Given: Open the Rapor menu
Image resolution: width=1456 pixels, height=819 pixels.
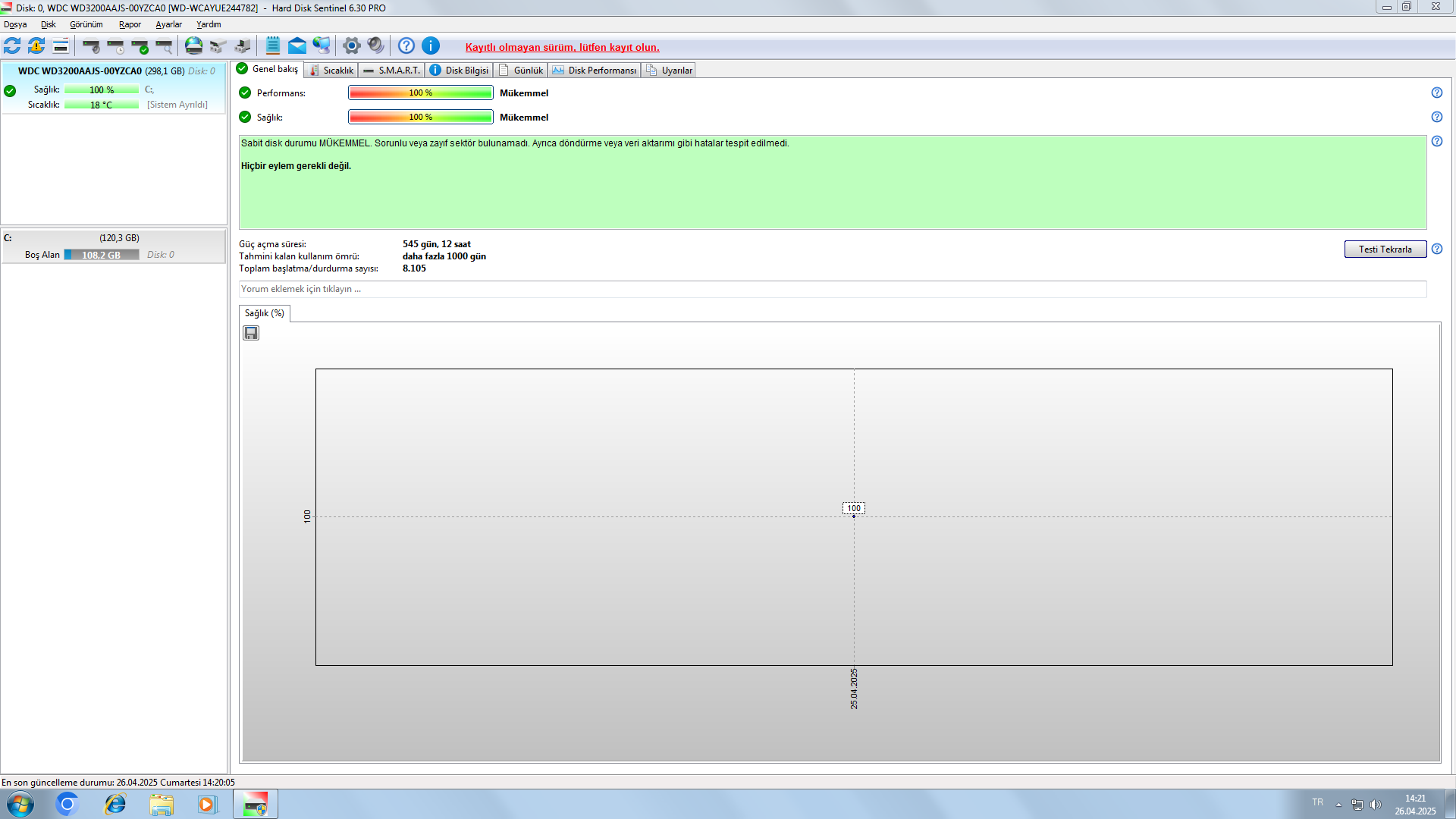Looking at the screenshot, I should coord(130,24).
